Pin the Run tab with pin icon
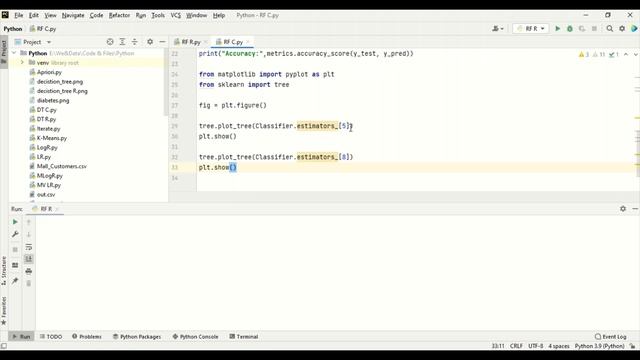This screenshot has height=360, width=640. click(x=15, y=280)
